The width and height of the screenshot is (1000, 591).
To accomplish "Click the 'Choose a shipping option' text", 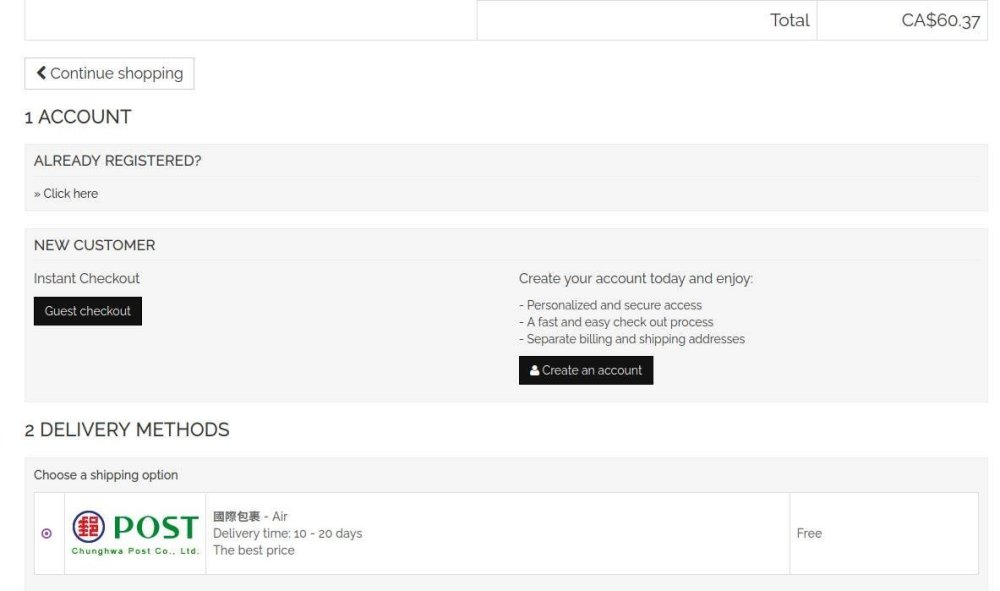I will 106,475.
